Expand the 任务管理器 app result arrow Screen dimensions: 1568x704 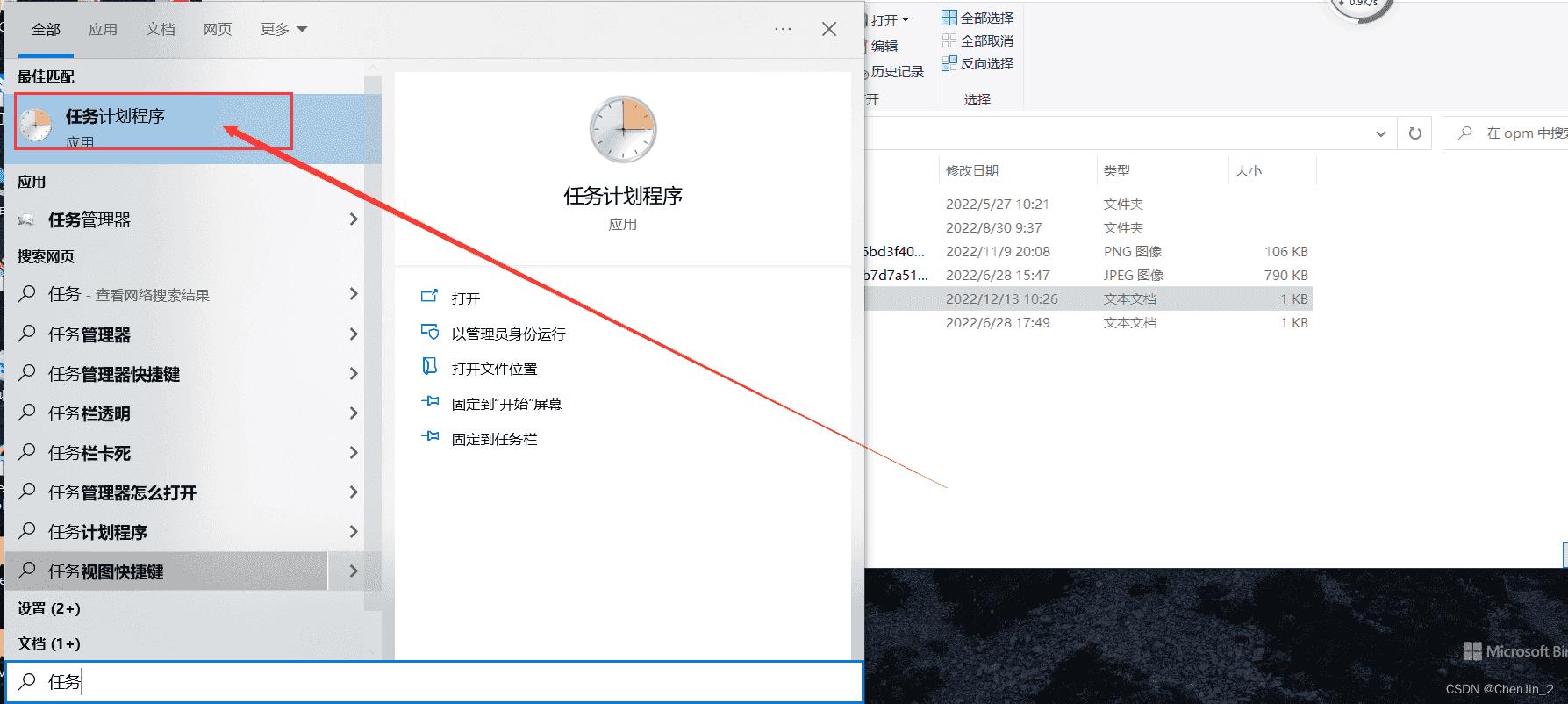(x=354, y=219)
